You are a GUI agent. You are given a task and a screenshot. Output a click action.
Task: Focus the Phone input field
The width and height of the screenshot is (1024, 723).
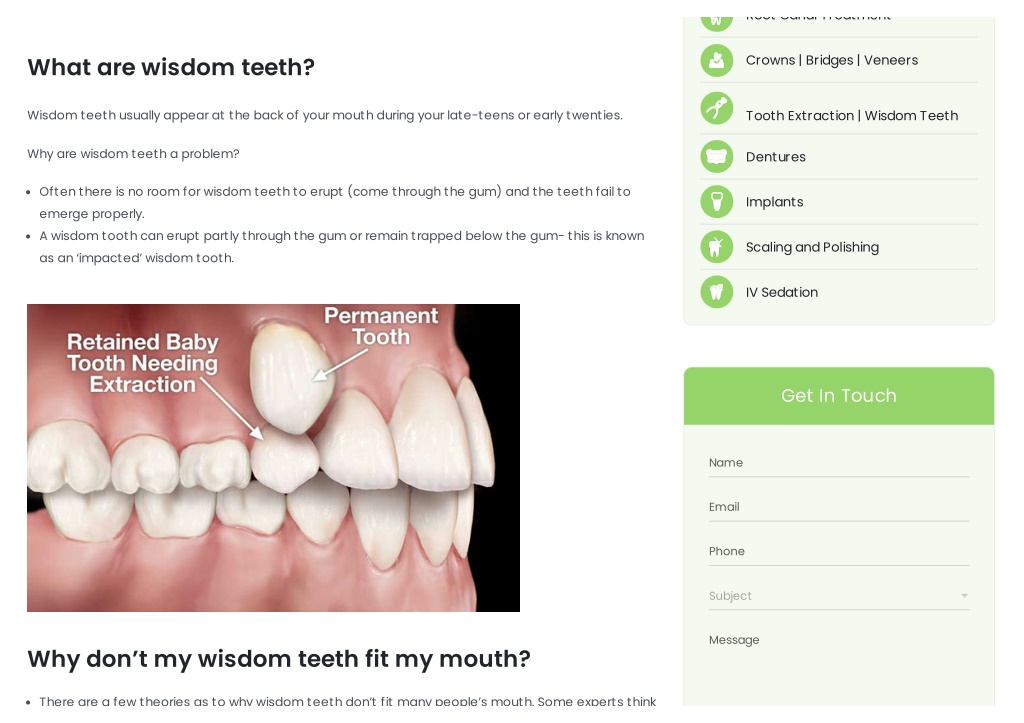coord(839,551)
